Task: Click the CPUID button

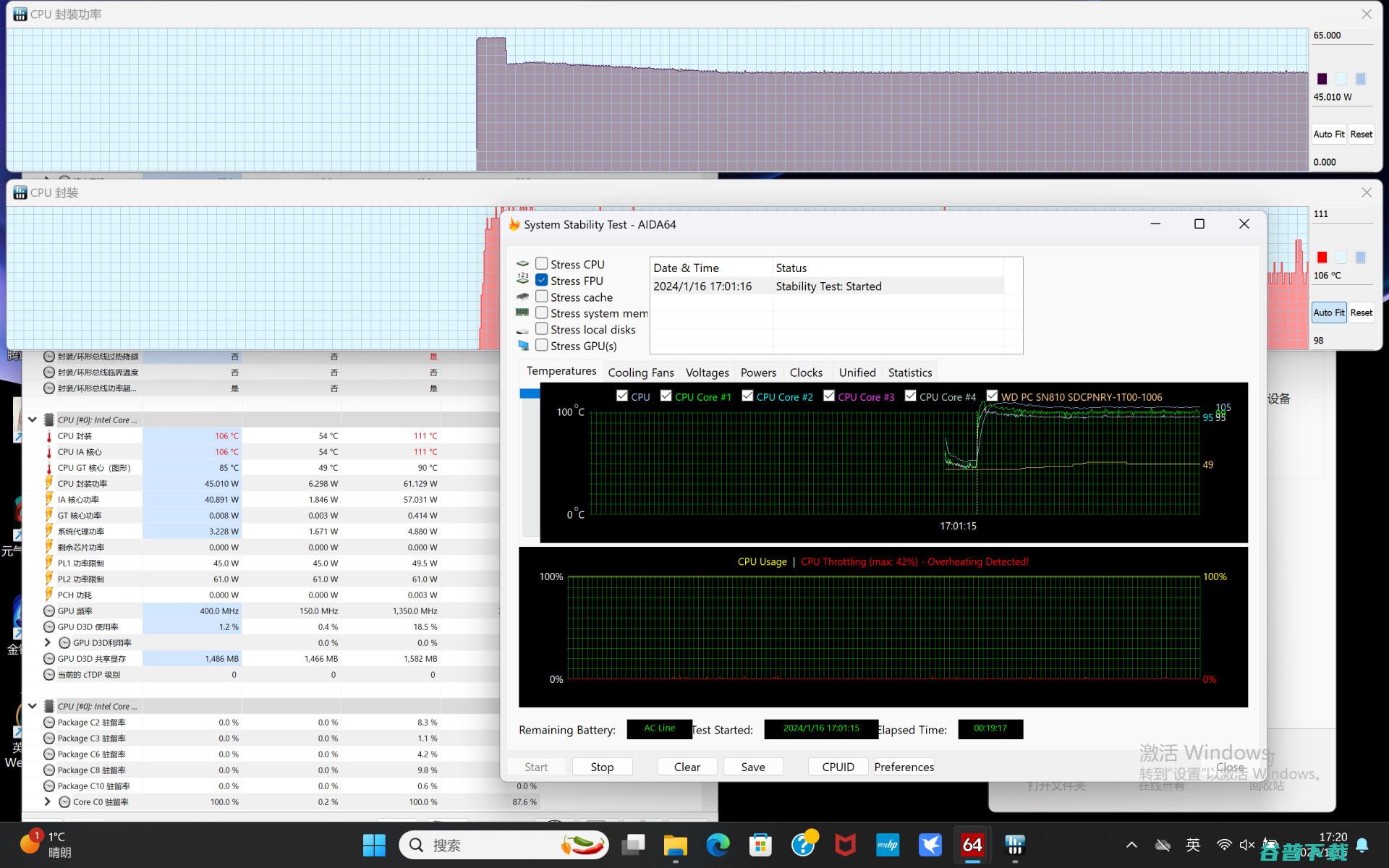Action: click(838, 767)
